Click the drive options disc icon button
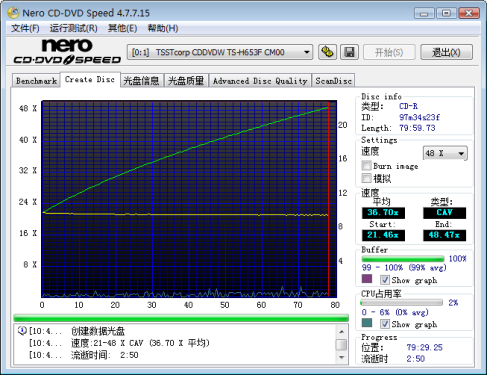This screenshot has height=375, width=487. click(x=327, y=52)
